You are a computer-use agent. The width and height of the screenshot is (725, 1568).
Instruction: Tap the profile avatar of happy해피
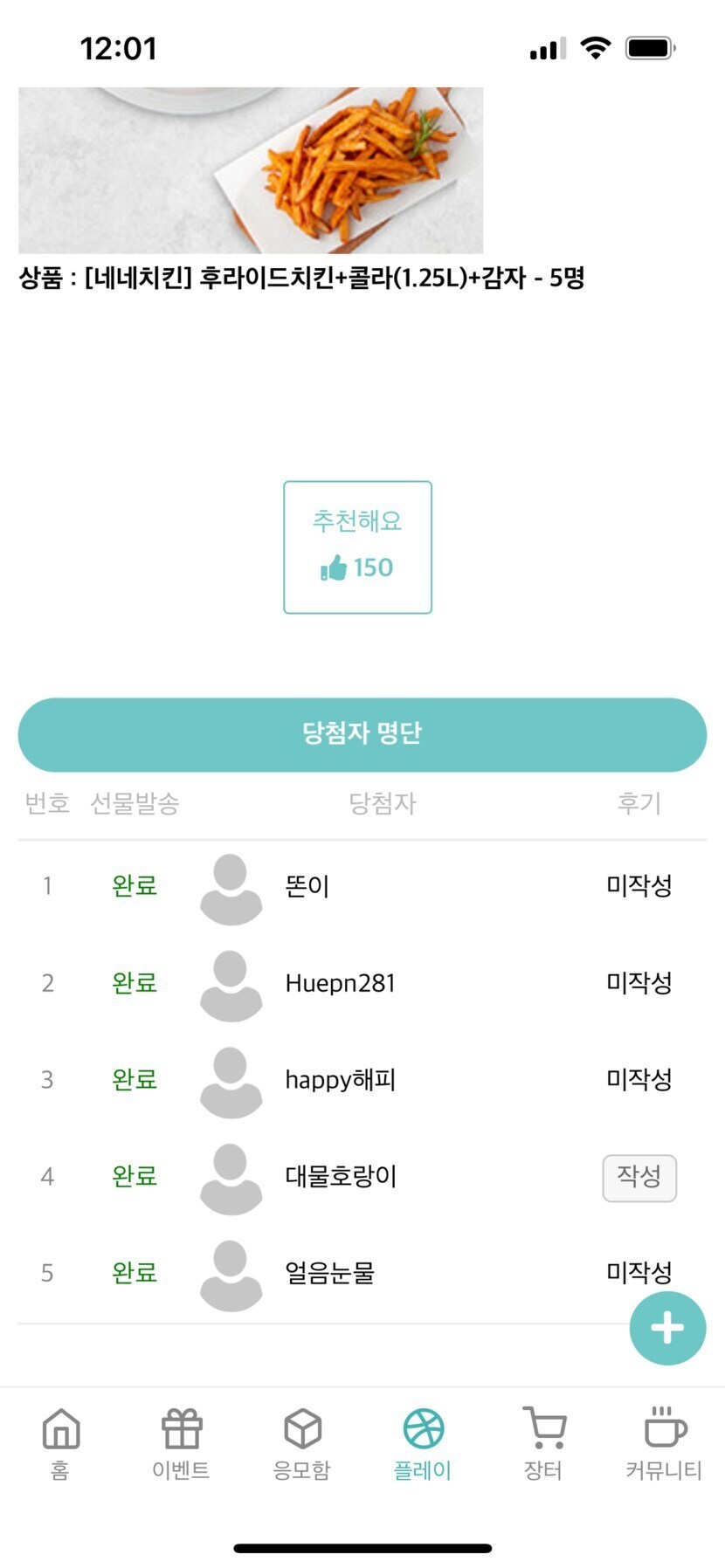[231, 1083]
